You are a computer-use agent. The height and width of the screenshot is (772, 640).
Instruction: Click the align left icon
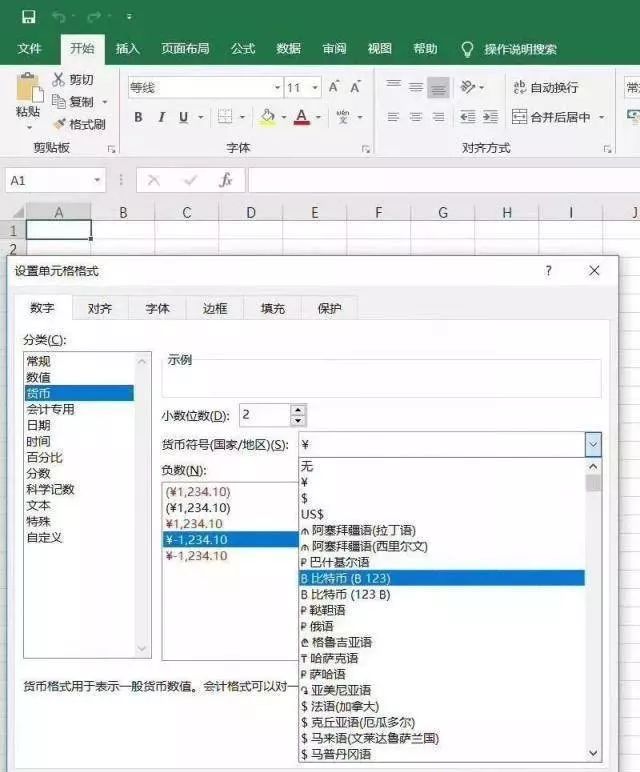coord(393,117)
